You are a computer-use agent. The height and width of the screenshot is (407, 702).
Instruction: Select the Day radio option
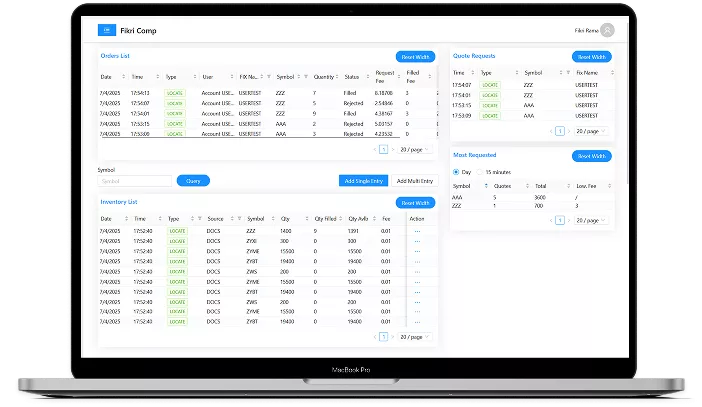pos(456,172)
